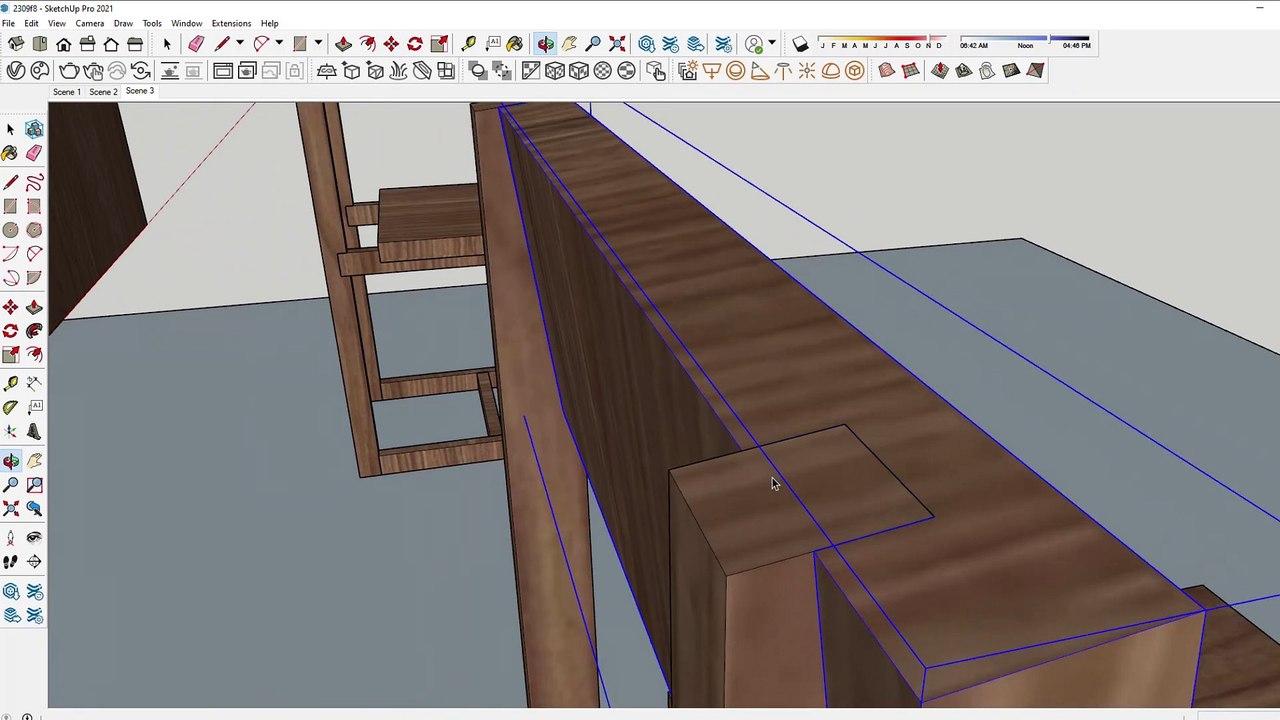Image resolution: width=1280 pixels, height=720 pixels.
Task: Activate the Move tool in left toolbar
Action: click(10, 307)
